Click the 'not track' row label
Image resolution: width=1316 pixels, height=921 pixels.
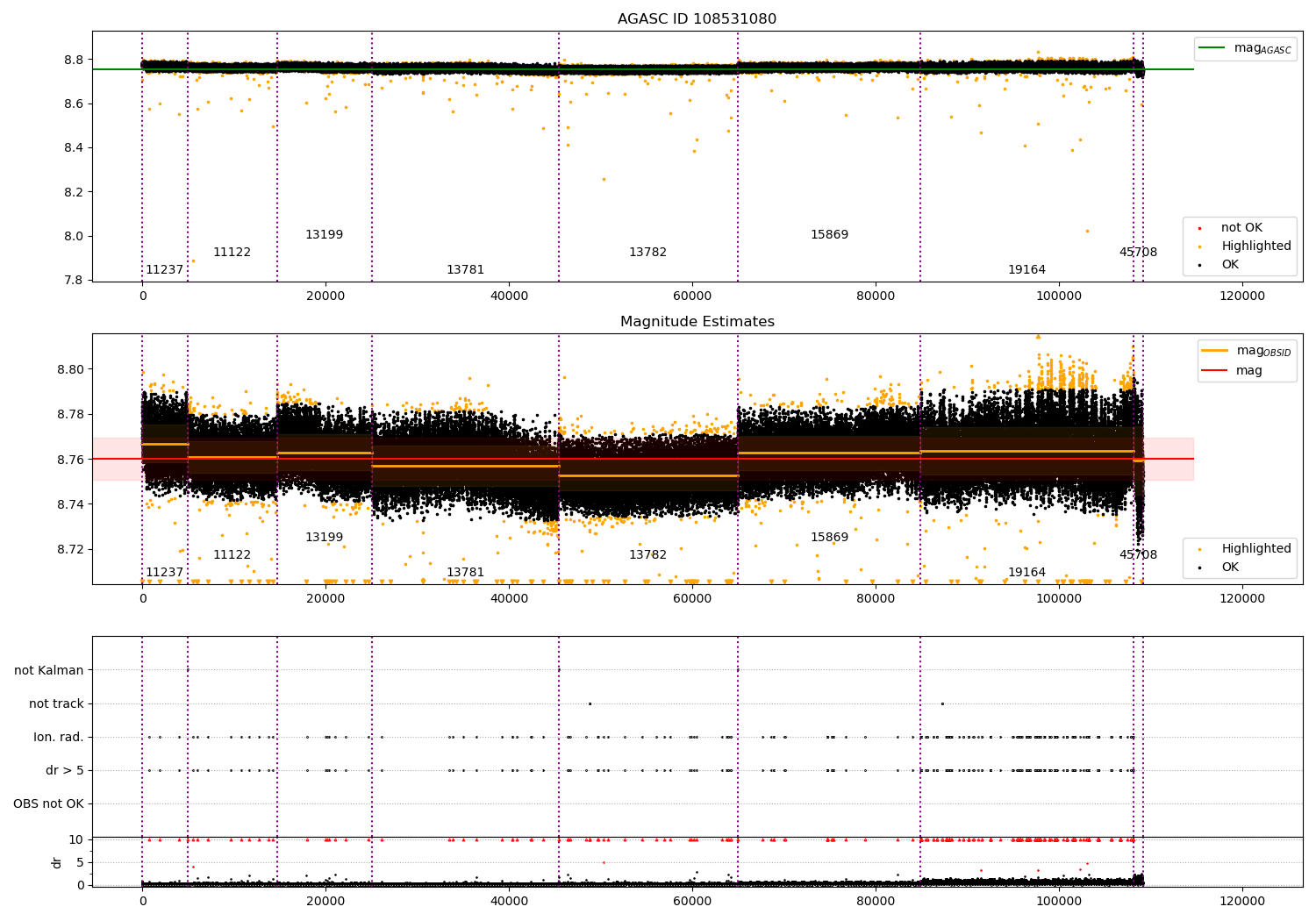coord(56,704)
